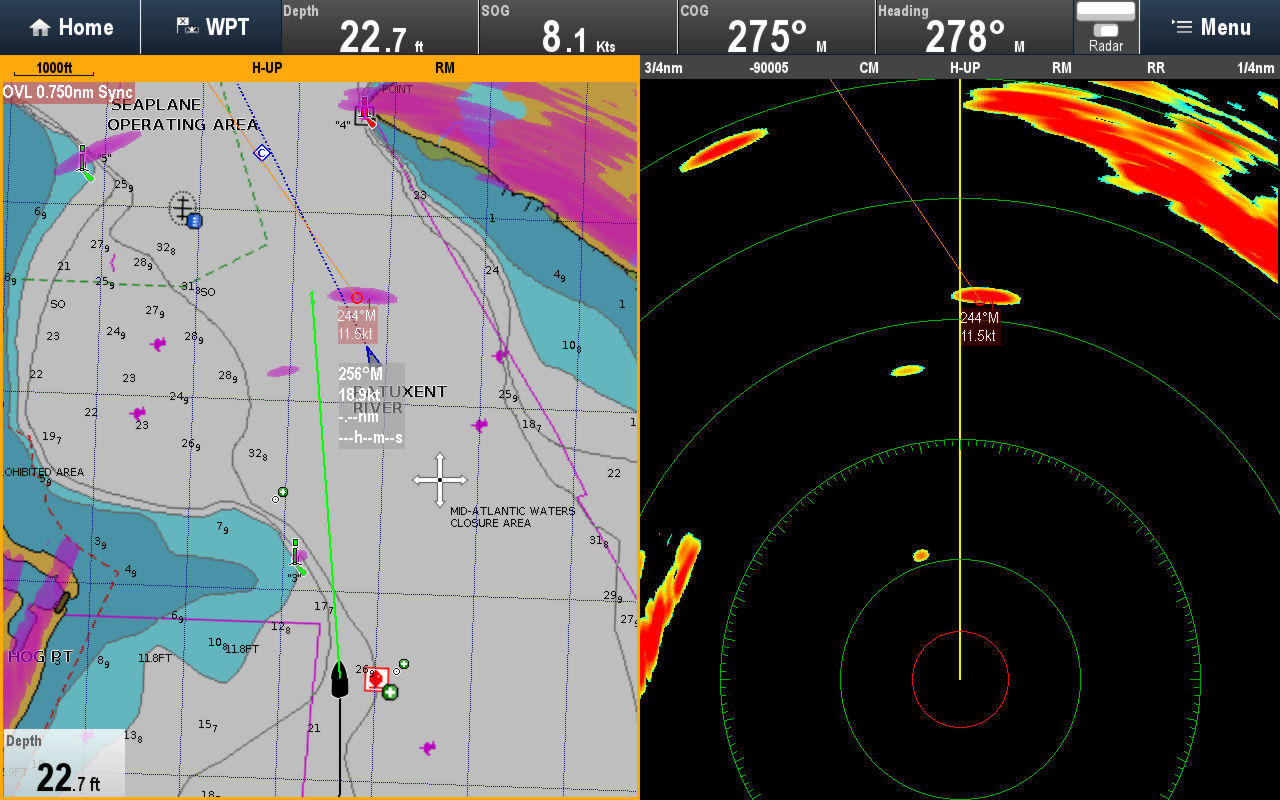Click the 244°M 11.5kt target label on chart

(357, 325)
